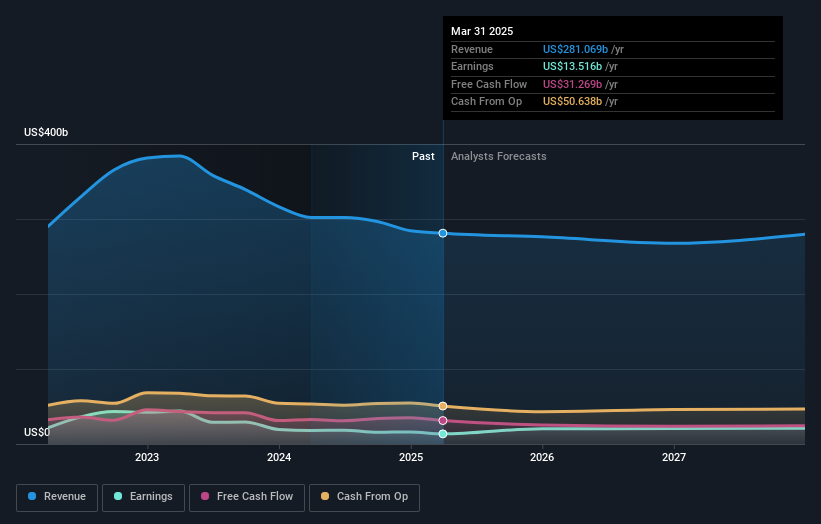Click the 2027 x-axis label

tap(674, 457)
